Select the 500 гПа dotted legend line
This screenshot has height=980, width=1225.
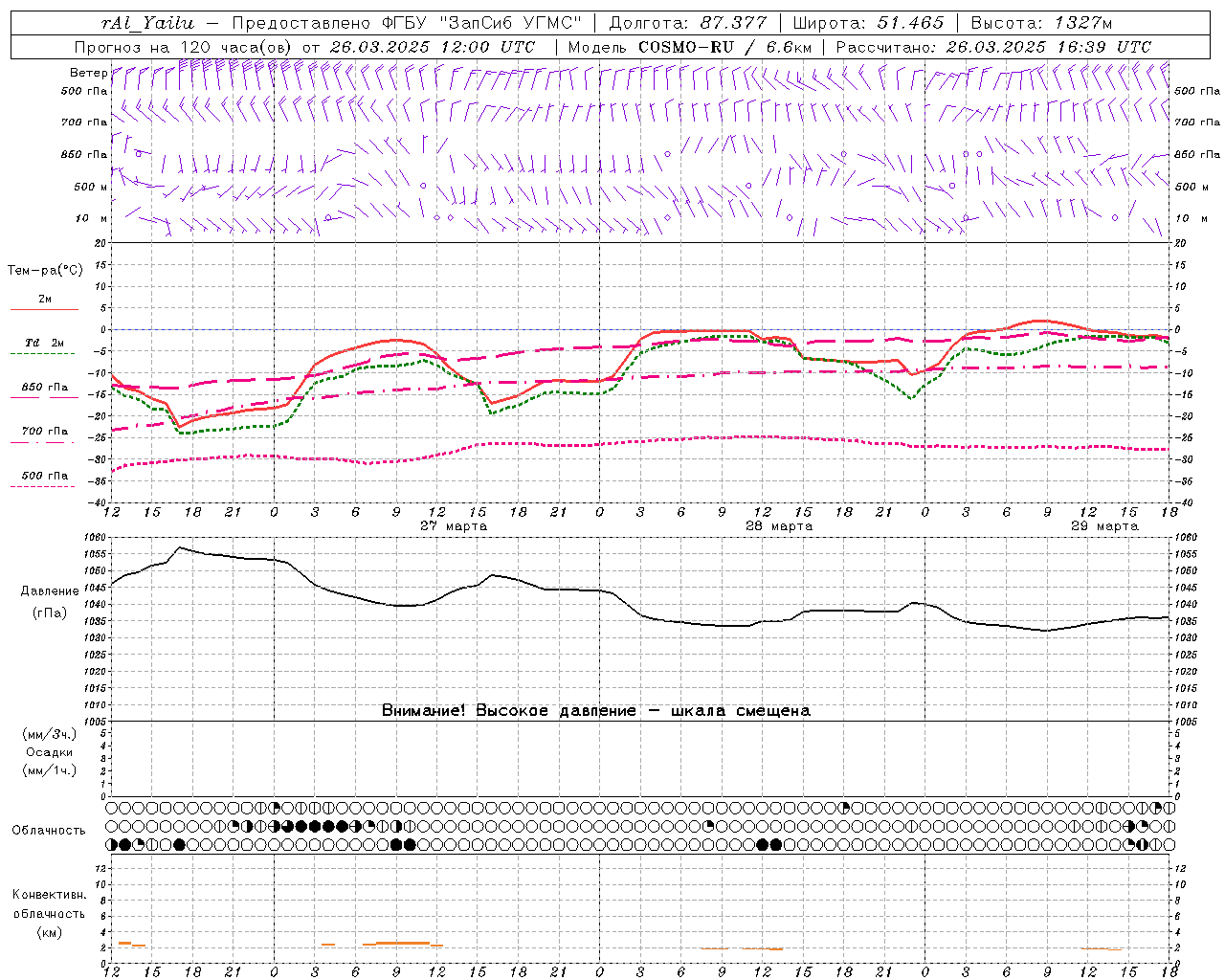click(x=44, y=486)
